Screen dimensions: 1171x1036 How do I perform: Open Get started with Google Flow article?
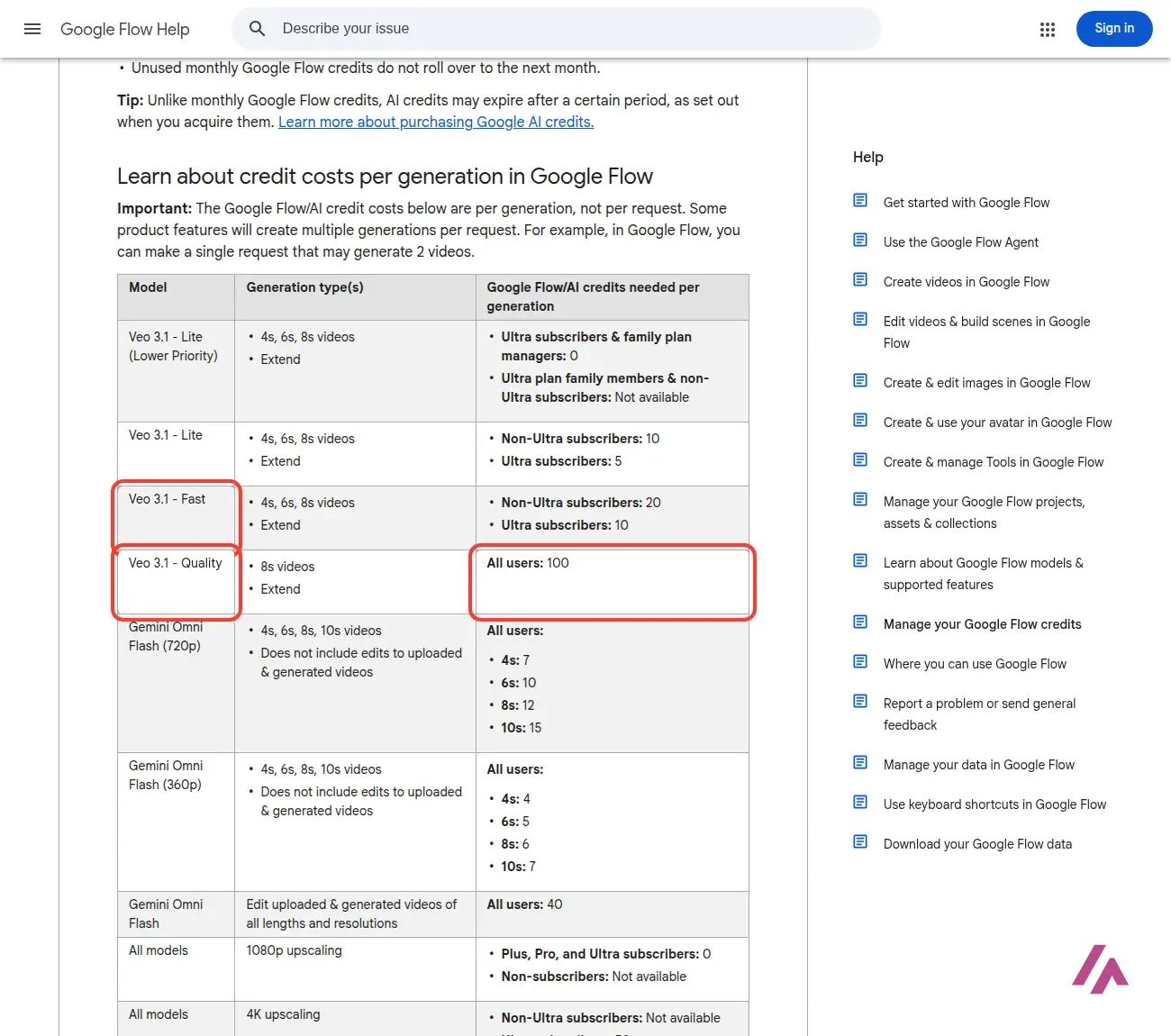967,203
